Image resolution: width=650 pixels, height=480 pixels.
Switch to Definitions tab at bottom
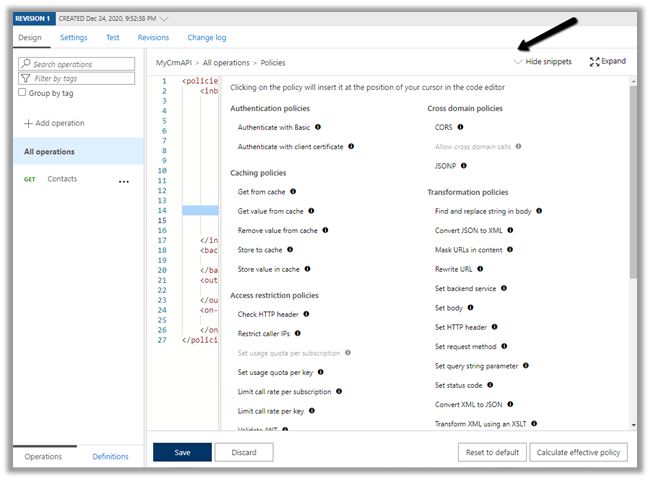tap(110, 457)
